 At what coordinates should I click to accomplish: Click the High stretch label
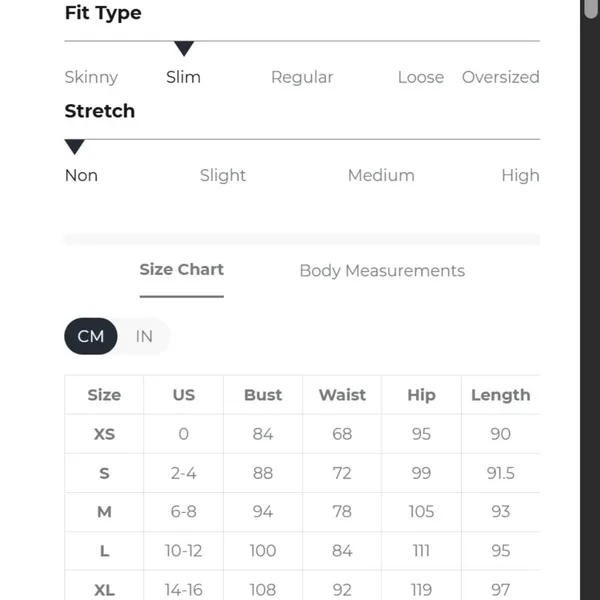tap(520, 176)
